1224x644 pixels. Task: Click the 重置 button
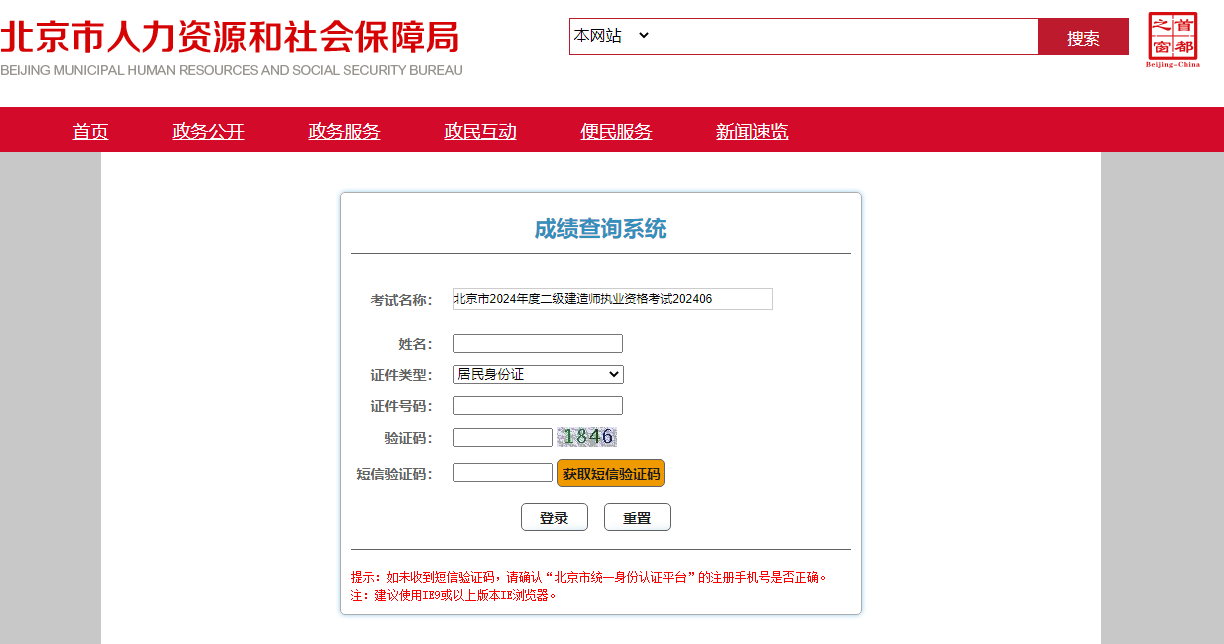(637, 517)
